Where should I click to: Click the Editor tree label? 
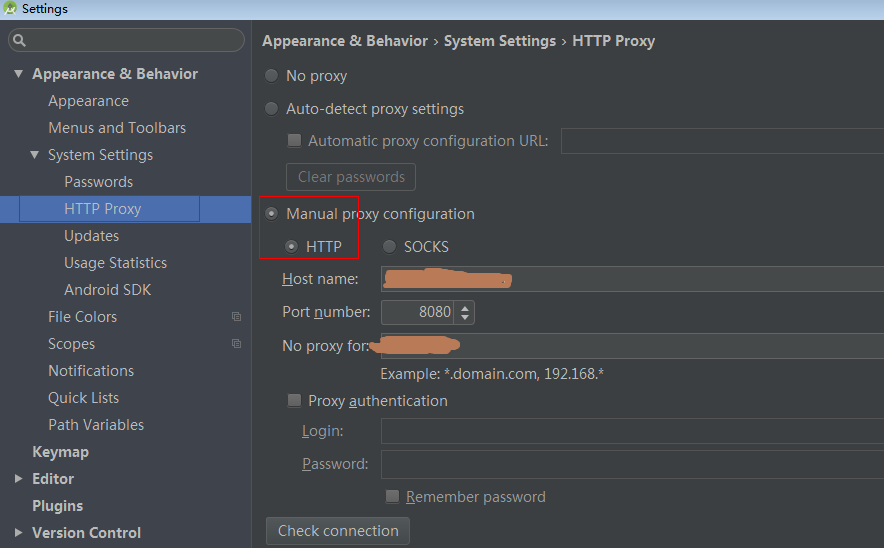(x=53, y=479)
